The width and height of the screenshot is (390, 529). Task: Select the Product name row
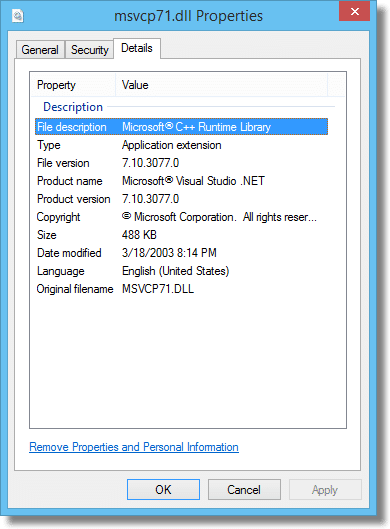(x=181, y=181)
